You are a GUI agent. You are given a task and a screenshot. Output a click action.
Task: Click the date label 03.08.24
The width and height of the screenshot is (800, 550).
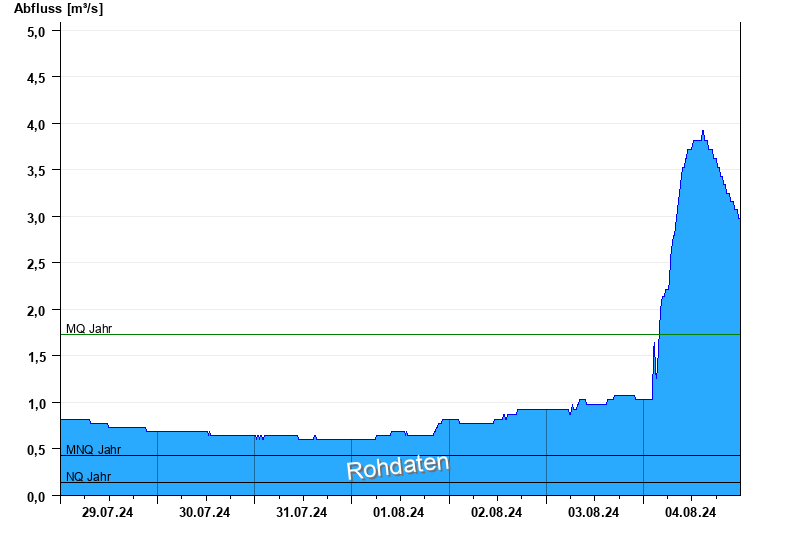click(593, 512)
